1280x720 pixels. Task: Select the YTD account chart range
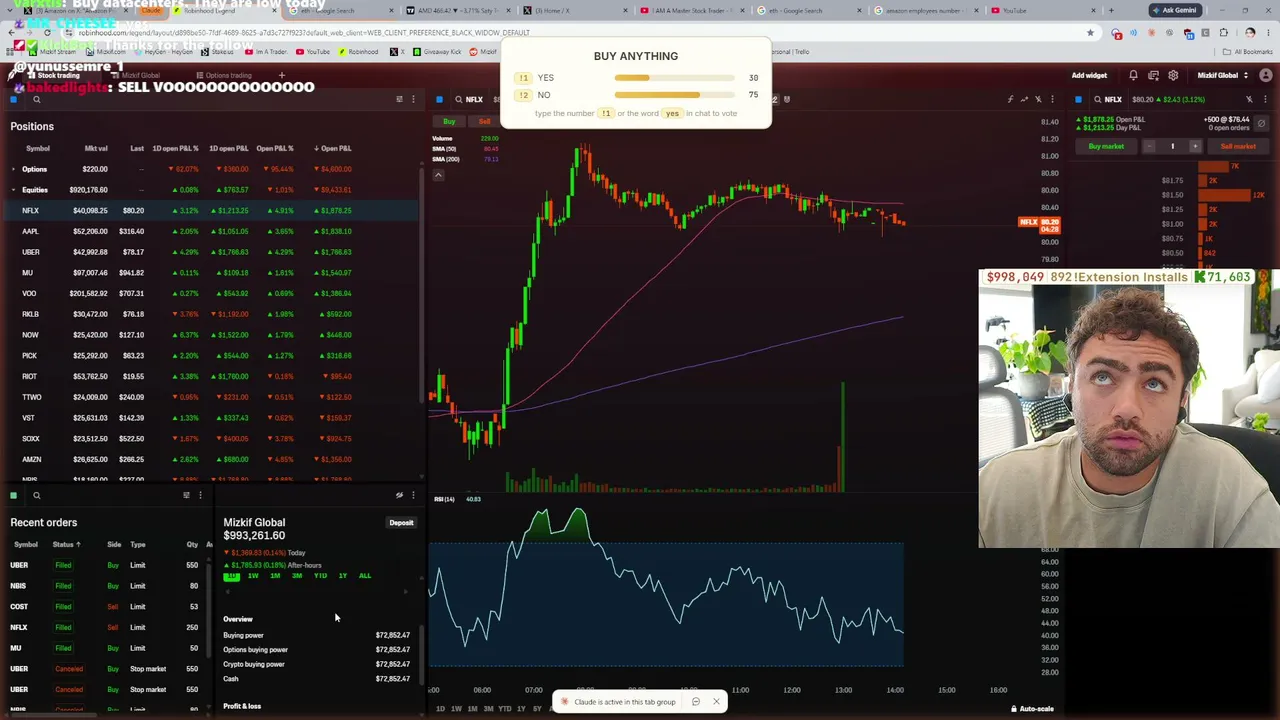(x=320, y=575)
